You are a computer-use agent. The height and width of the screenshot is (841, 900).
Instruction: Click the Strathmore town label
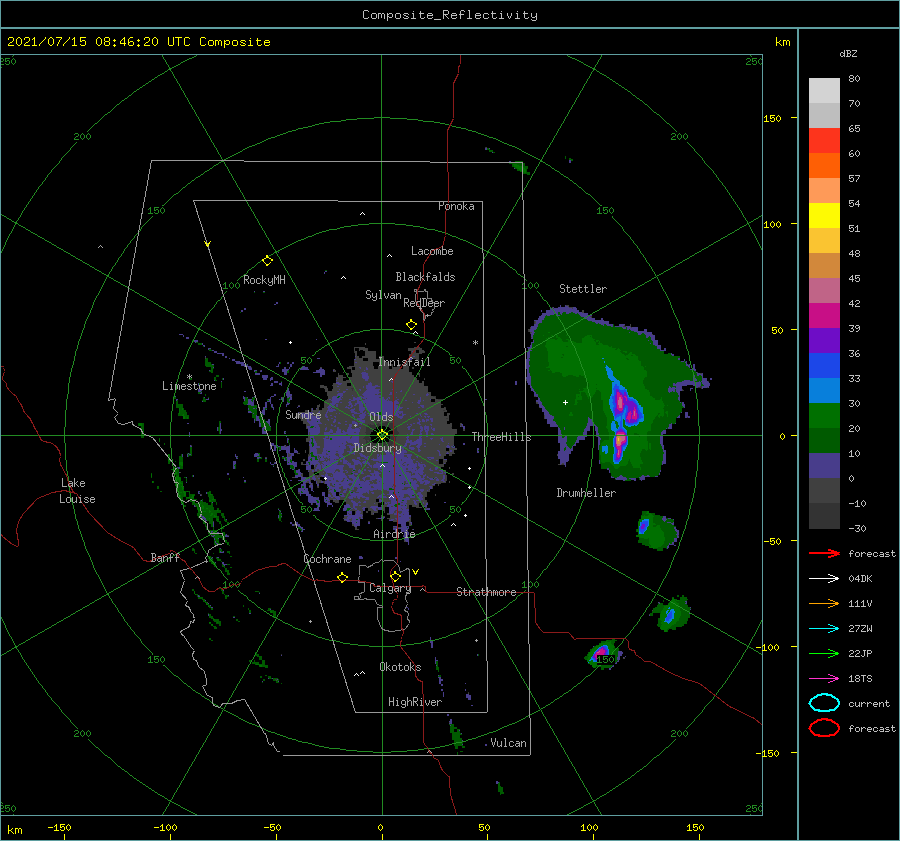pos(486,592)
